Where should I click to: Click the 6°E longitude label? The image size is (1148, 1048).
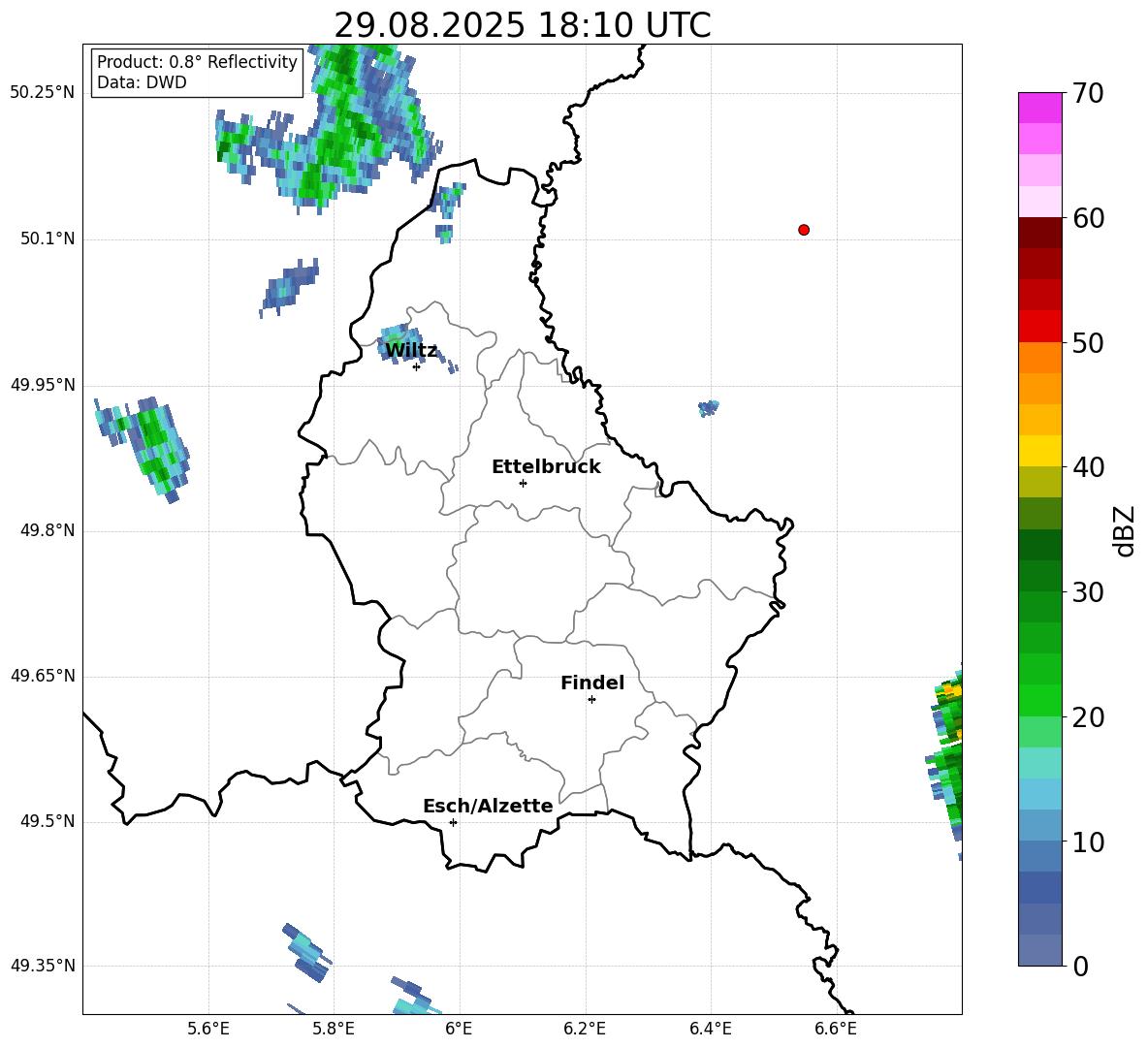pyautogui.click(x=459, y=1029)
